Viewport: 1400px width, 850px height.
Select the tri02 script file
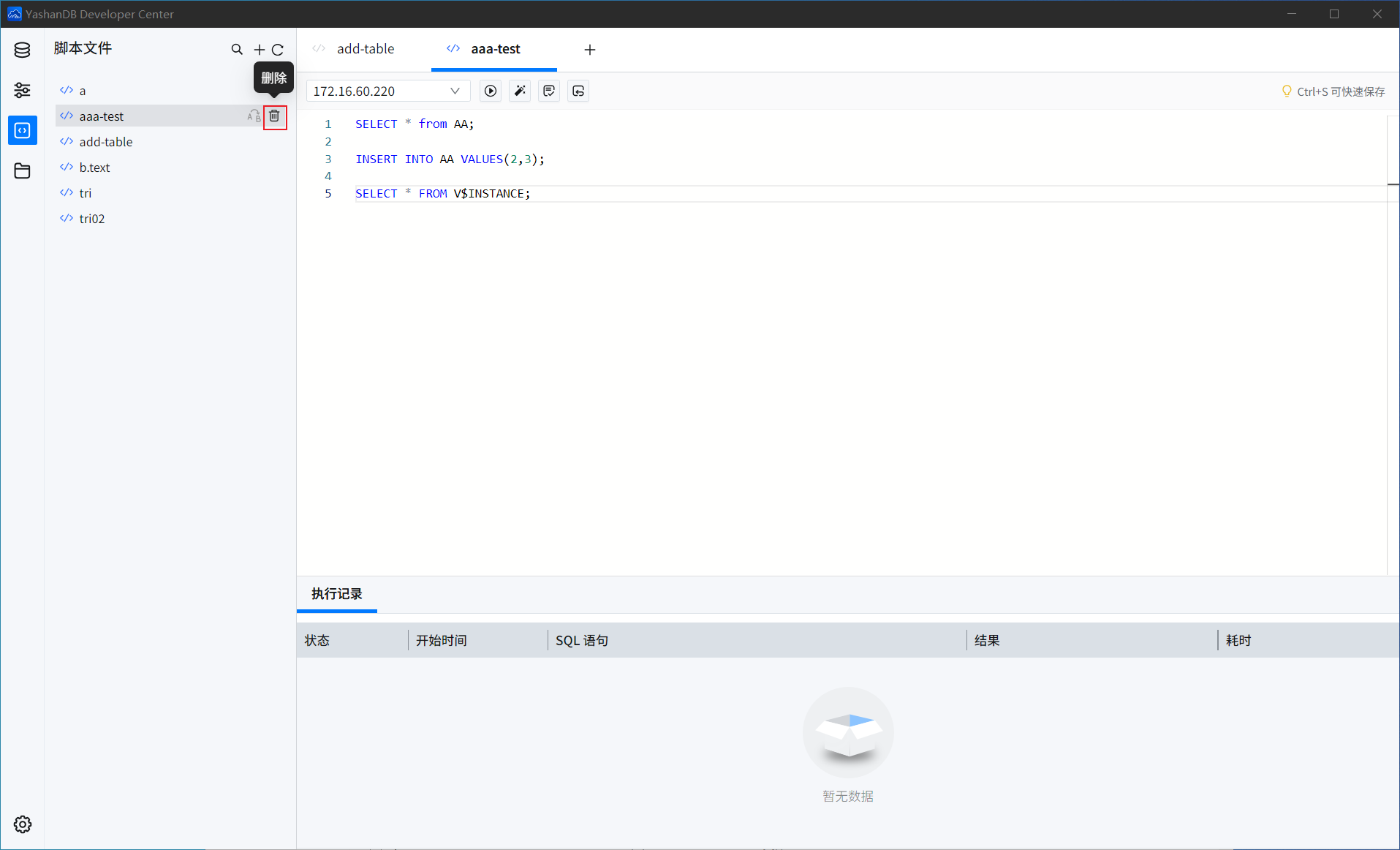tap(91, 218)
